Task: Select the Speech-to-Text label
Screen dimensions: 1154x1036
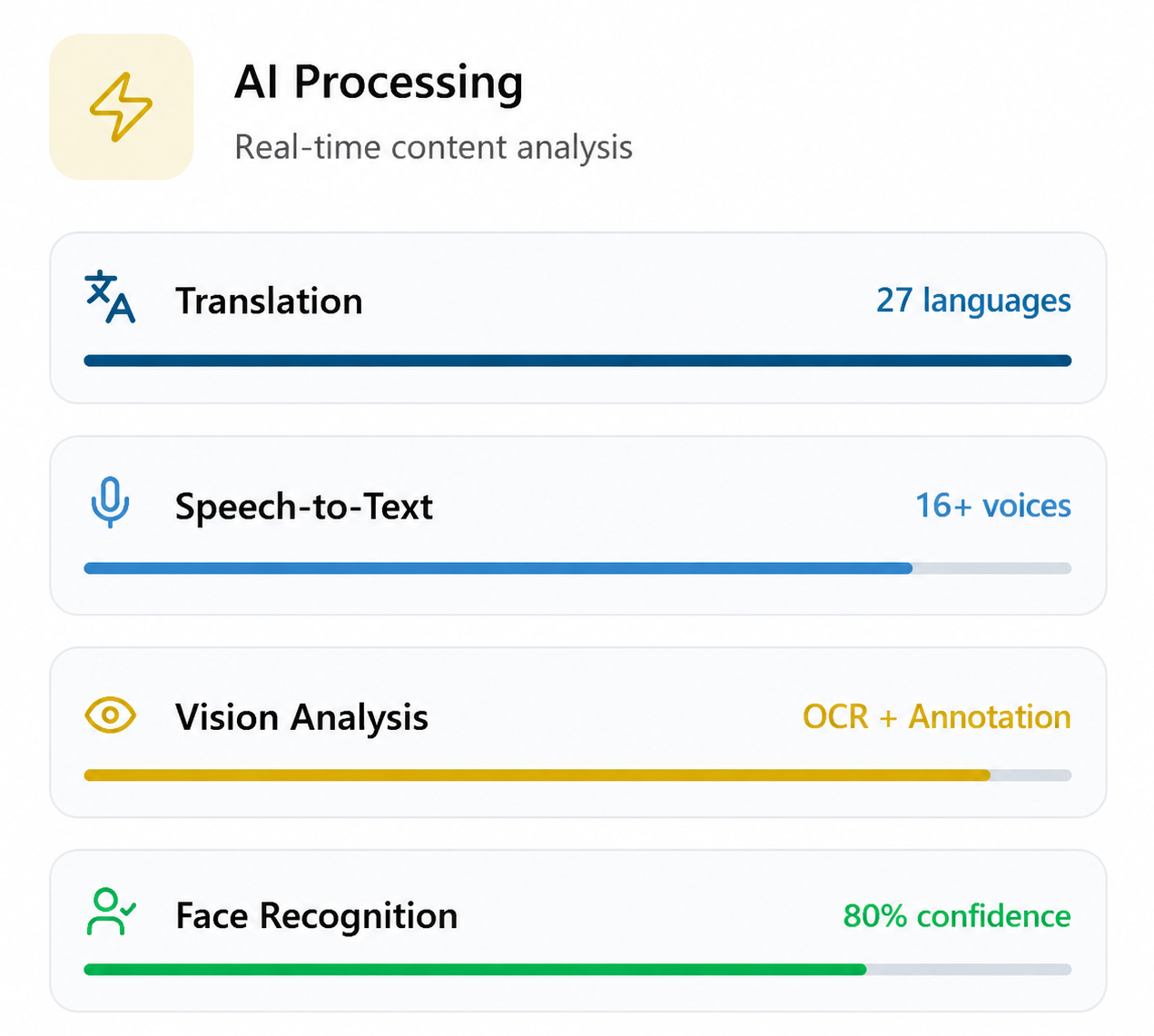Action: (x=304, y=507)
